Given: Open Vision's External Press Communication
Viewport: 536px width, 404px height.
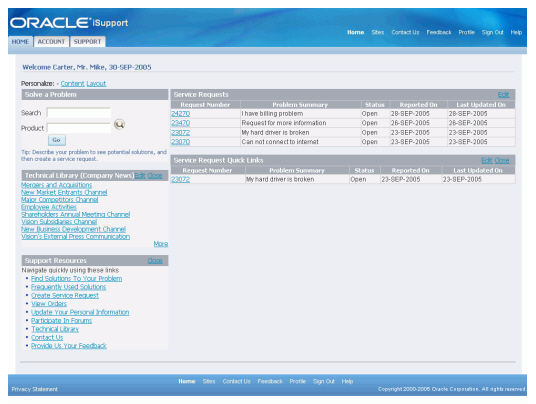Looking at the screenshot, I should coord(76,237).
